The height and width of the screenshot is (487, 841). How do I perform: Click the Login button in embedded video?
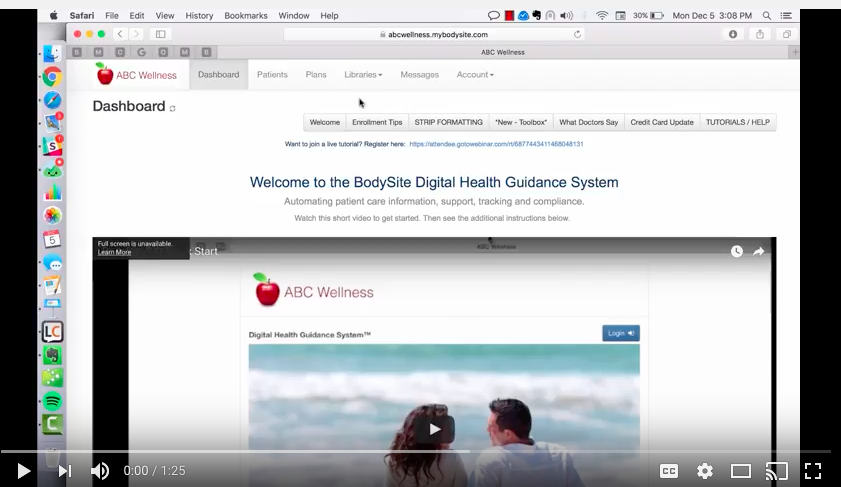(x=621, y=333)
